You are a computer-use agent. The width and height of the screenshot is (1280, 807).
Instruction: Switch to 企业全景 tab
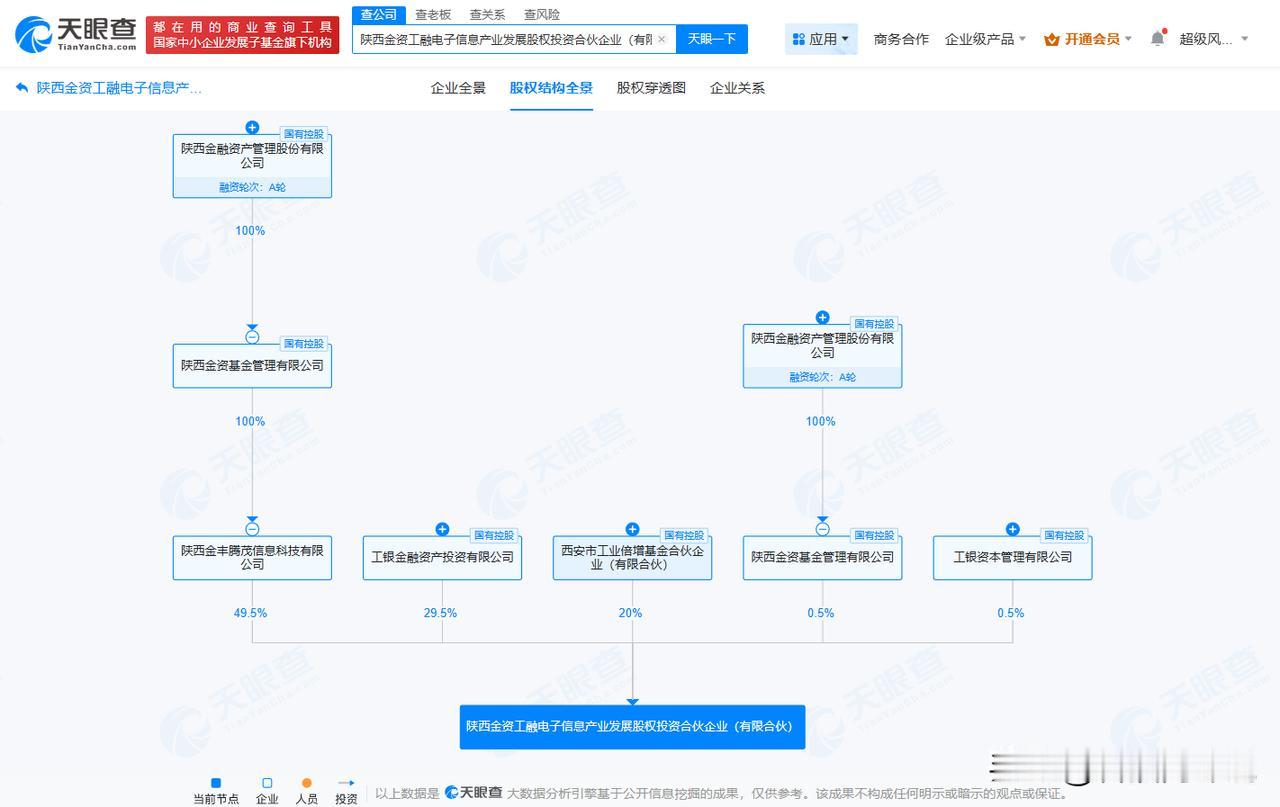[x=458, y=88]
